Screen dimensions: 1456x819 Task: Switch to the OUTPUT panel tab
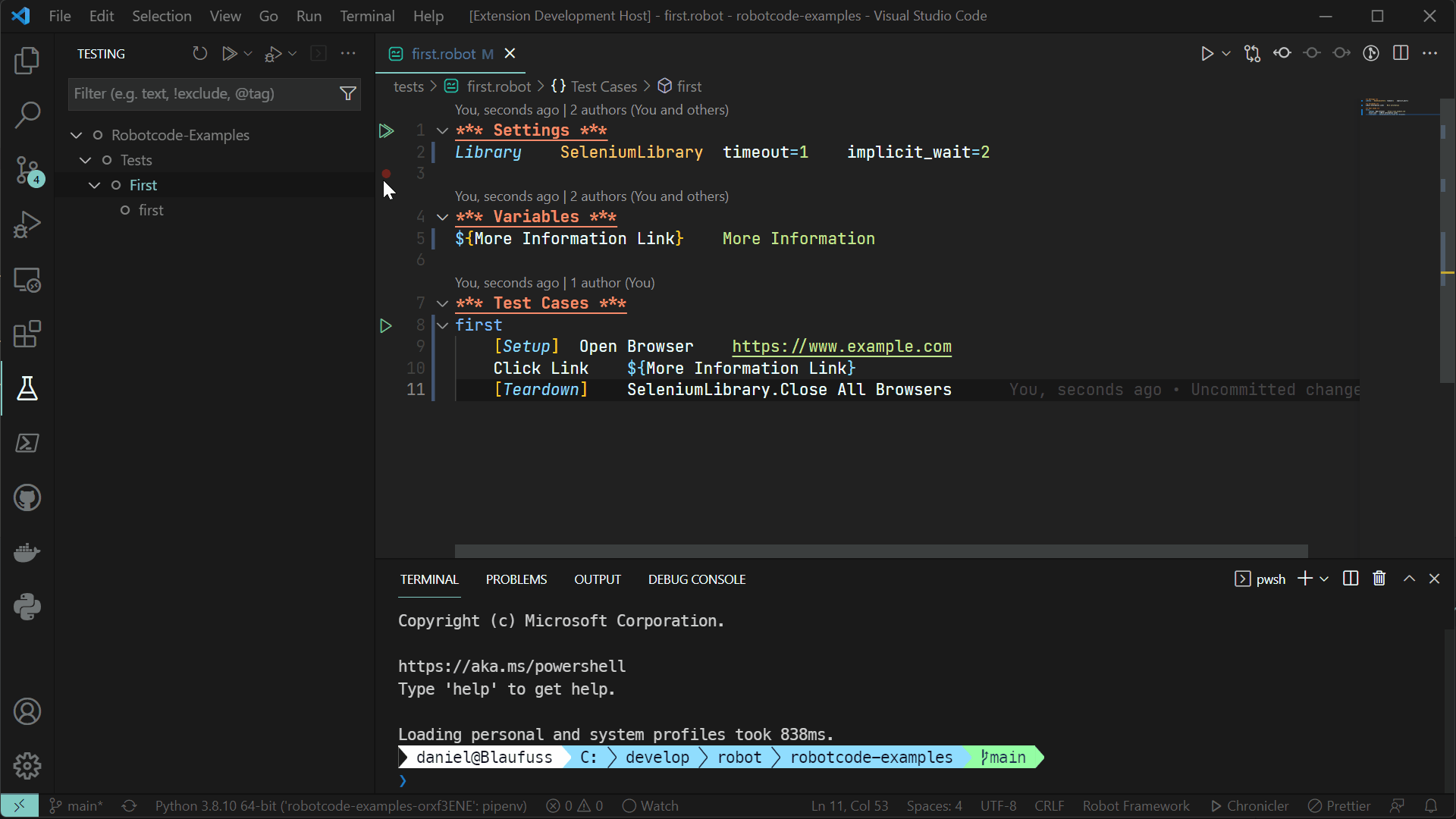pyautogui.click(x=598, y=579)
